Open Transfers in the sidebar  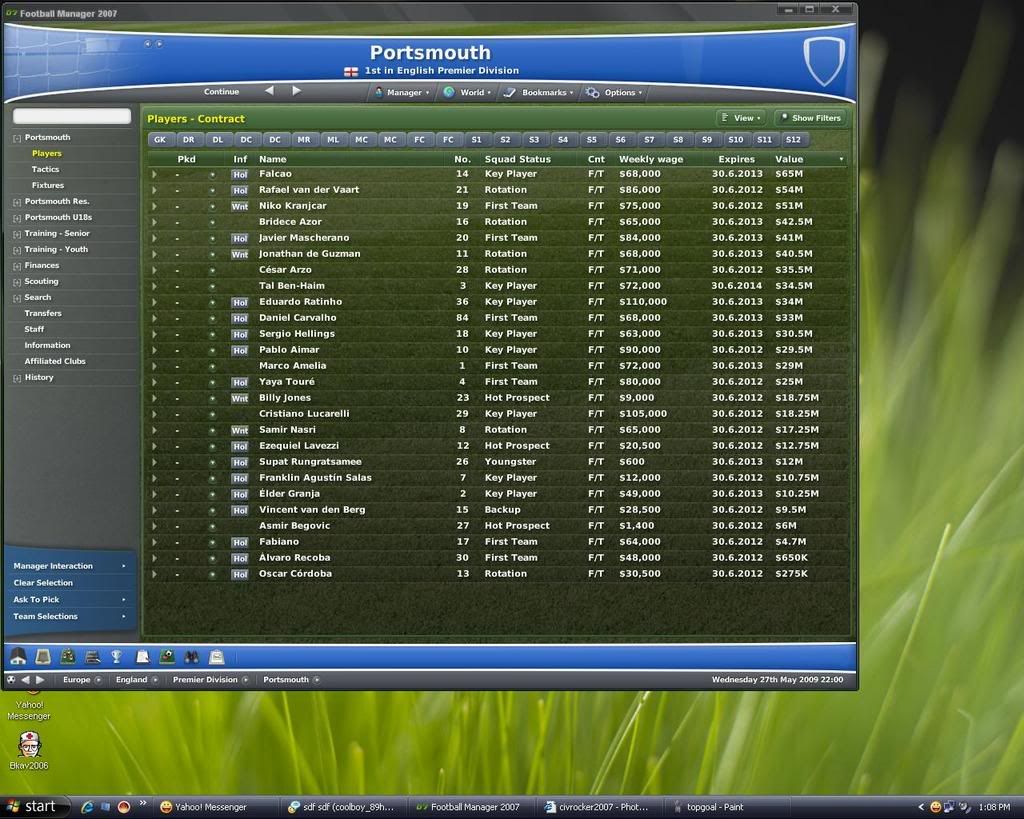pos(43,313)
